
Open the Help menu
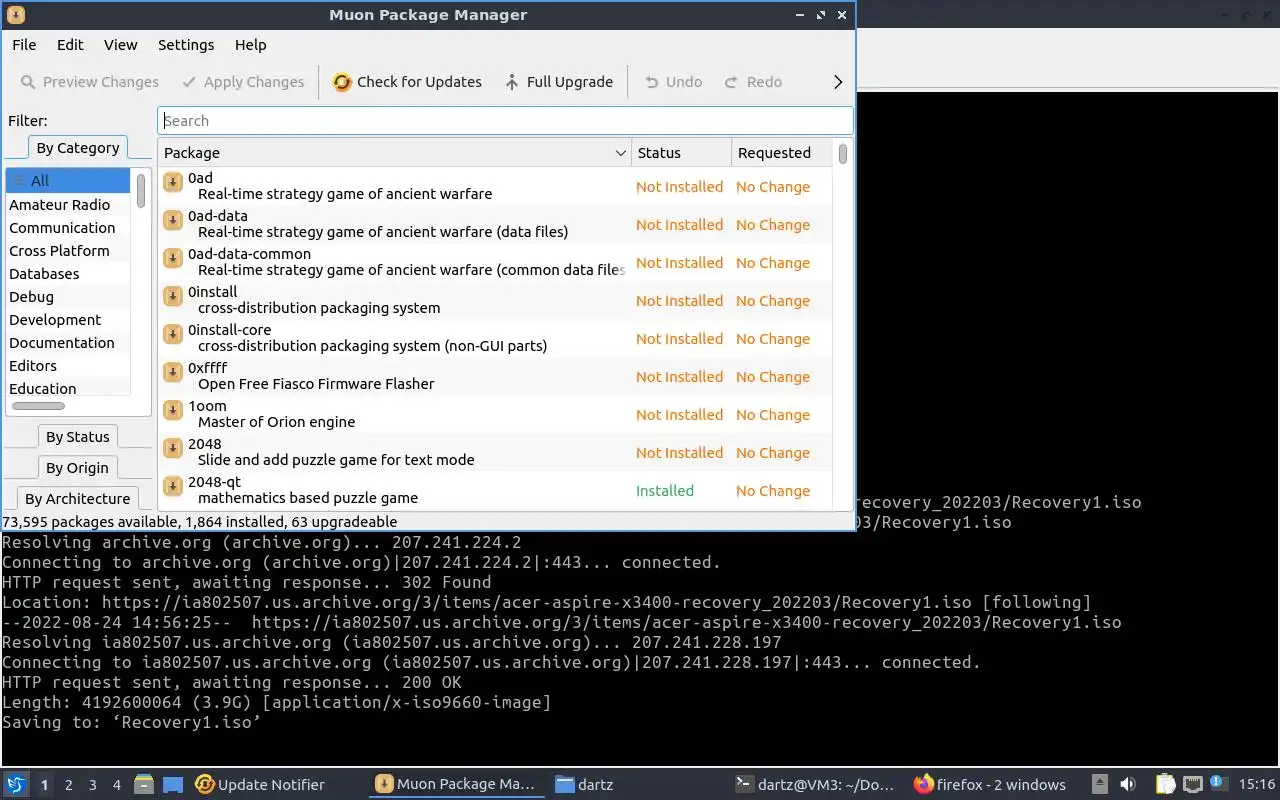coord(251,45)
